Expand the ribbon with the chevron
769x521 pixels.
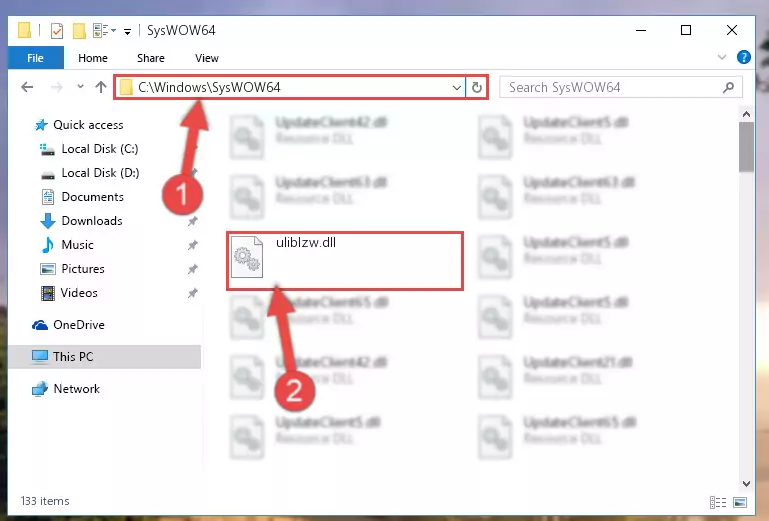[x=721, y=57]
